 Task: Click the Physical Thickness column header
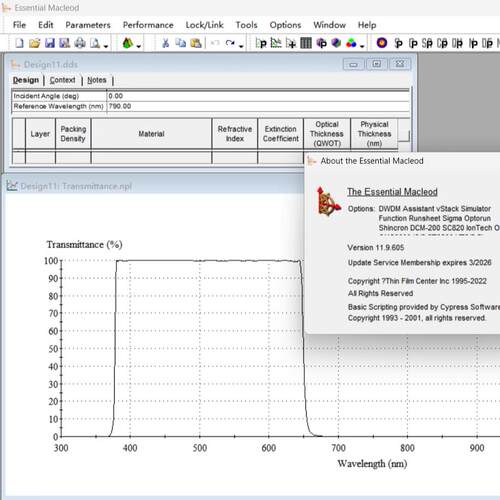click(x=374, y=134)
